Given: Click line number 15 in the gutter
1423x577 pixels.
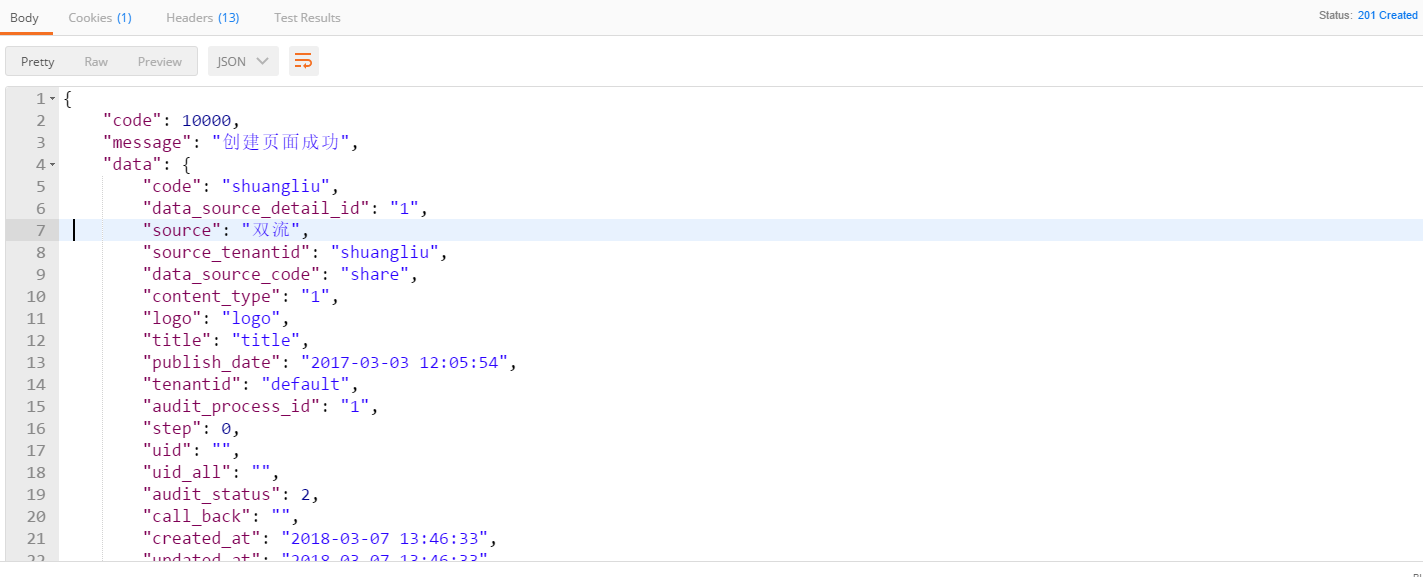Looking at the screenshot, I should 36,407.
